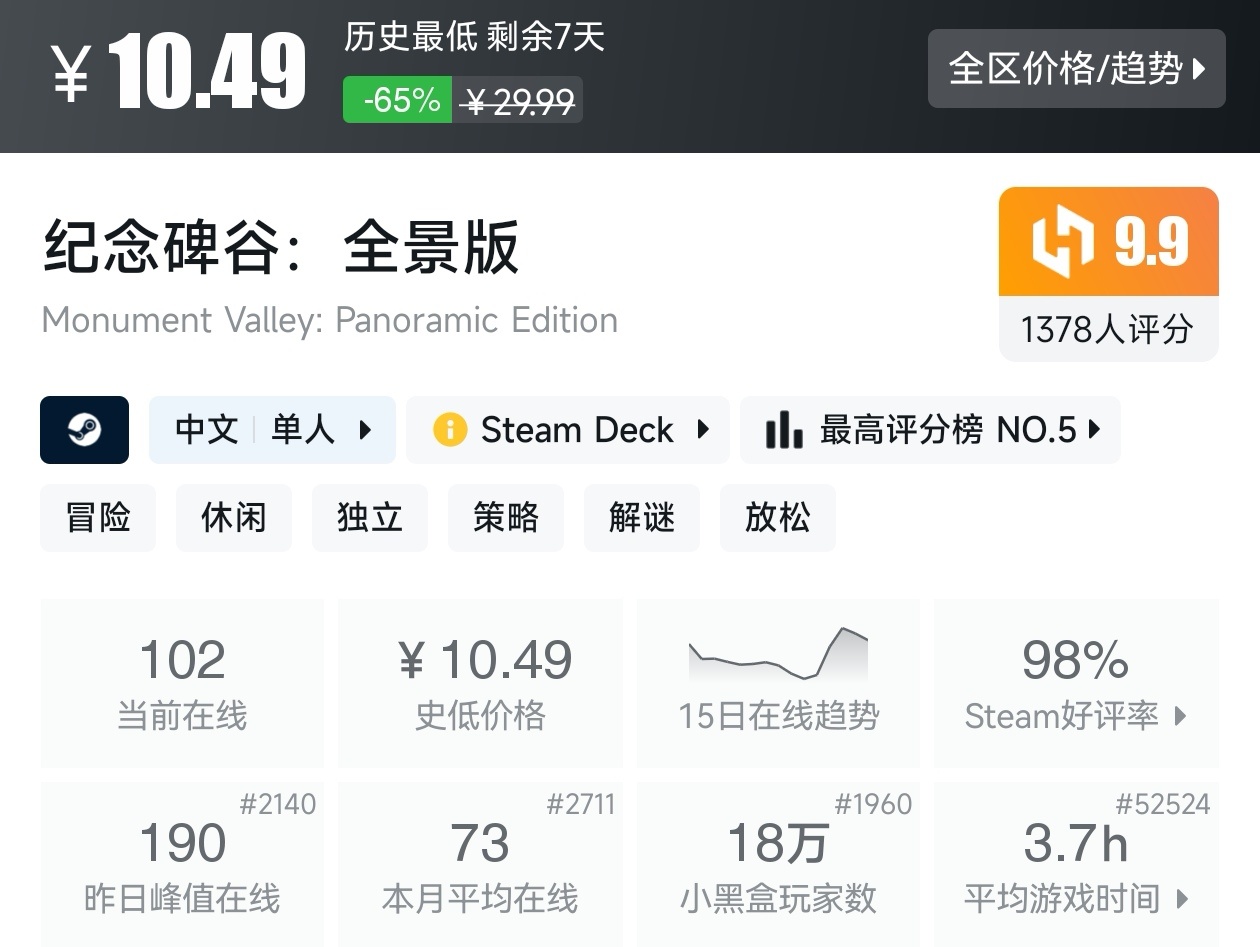
Task: Select the 冒险 tag
Action: point(98,518)
